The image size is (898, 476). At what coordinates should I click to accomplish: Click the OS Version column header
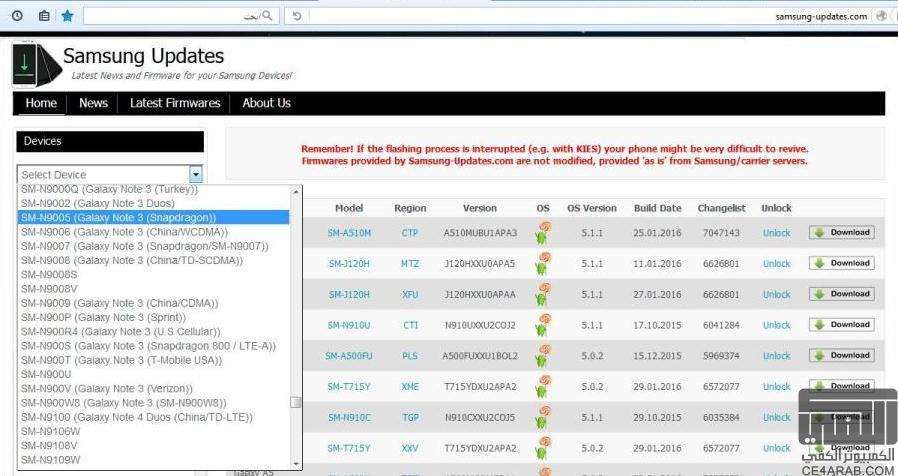tap(592, 209)
